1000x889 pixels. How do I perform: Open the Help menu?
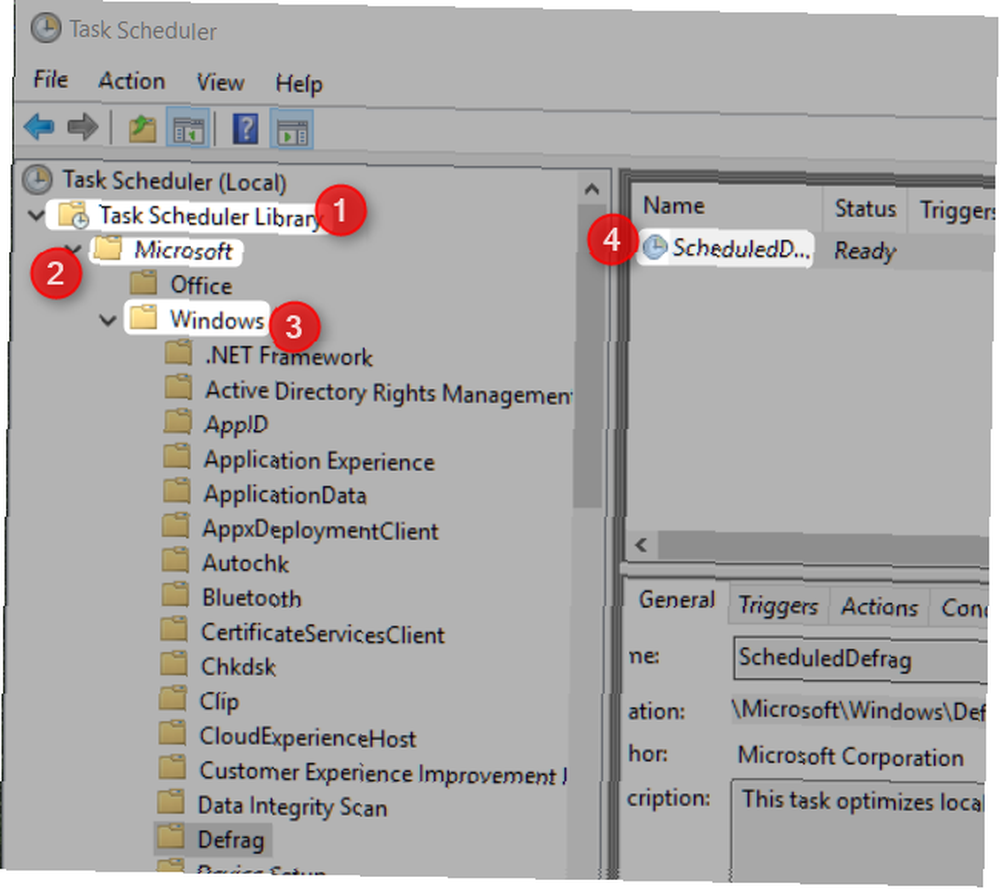pos(299,84)
